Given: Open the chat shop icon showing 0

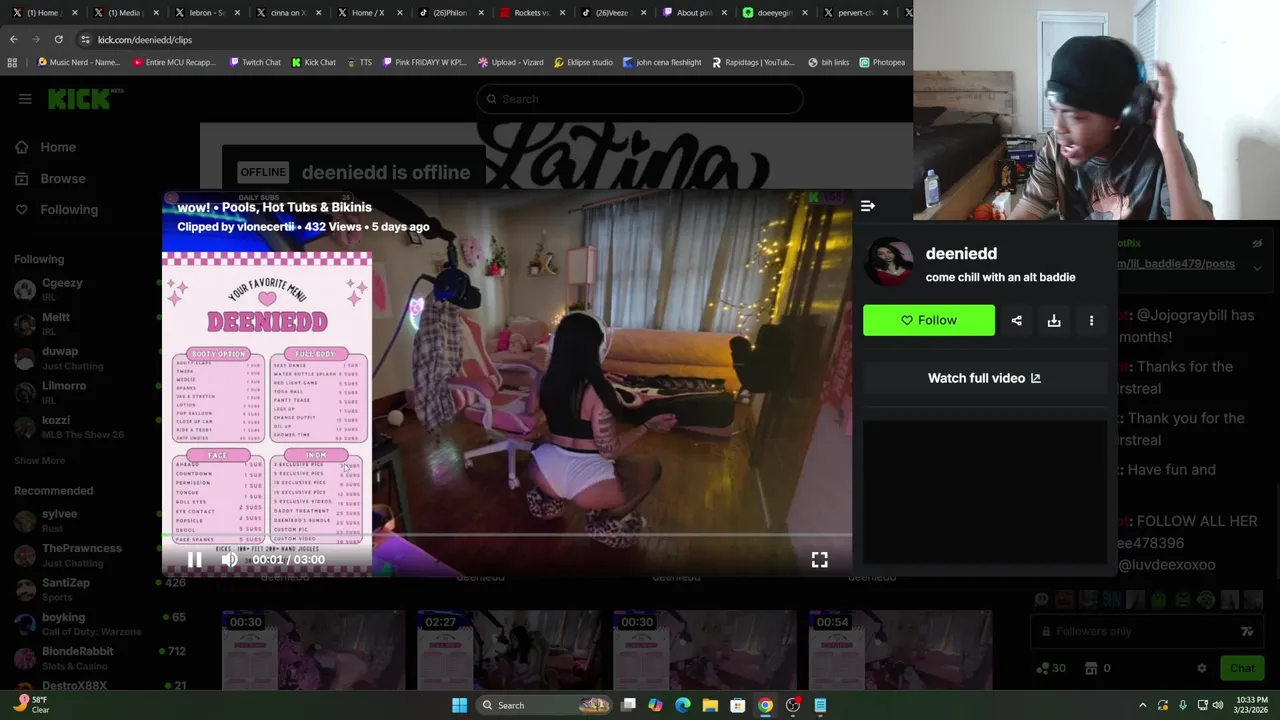Looking at the screenshot, I should tap(1098, 668).
